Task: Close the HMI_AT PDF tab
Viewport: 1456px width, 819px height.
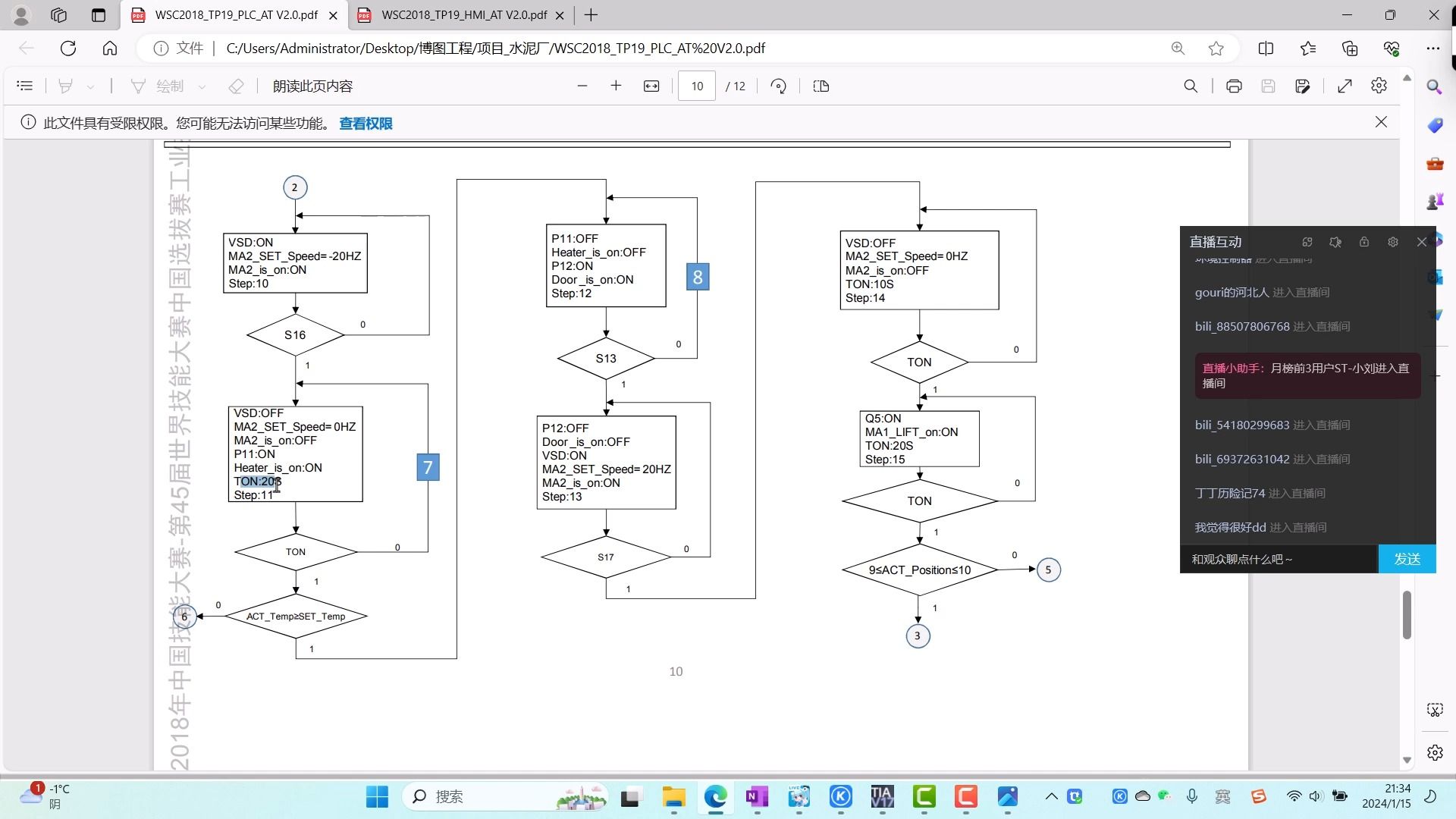Action: coord(560,15)
